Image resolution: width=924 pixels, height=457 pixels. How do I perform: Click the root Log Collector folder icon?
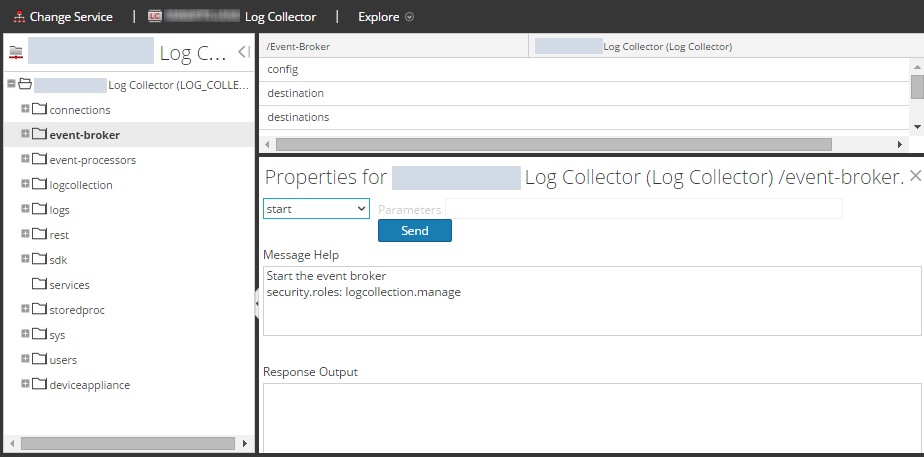[x=25, y=85]
